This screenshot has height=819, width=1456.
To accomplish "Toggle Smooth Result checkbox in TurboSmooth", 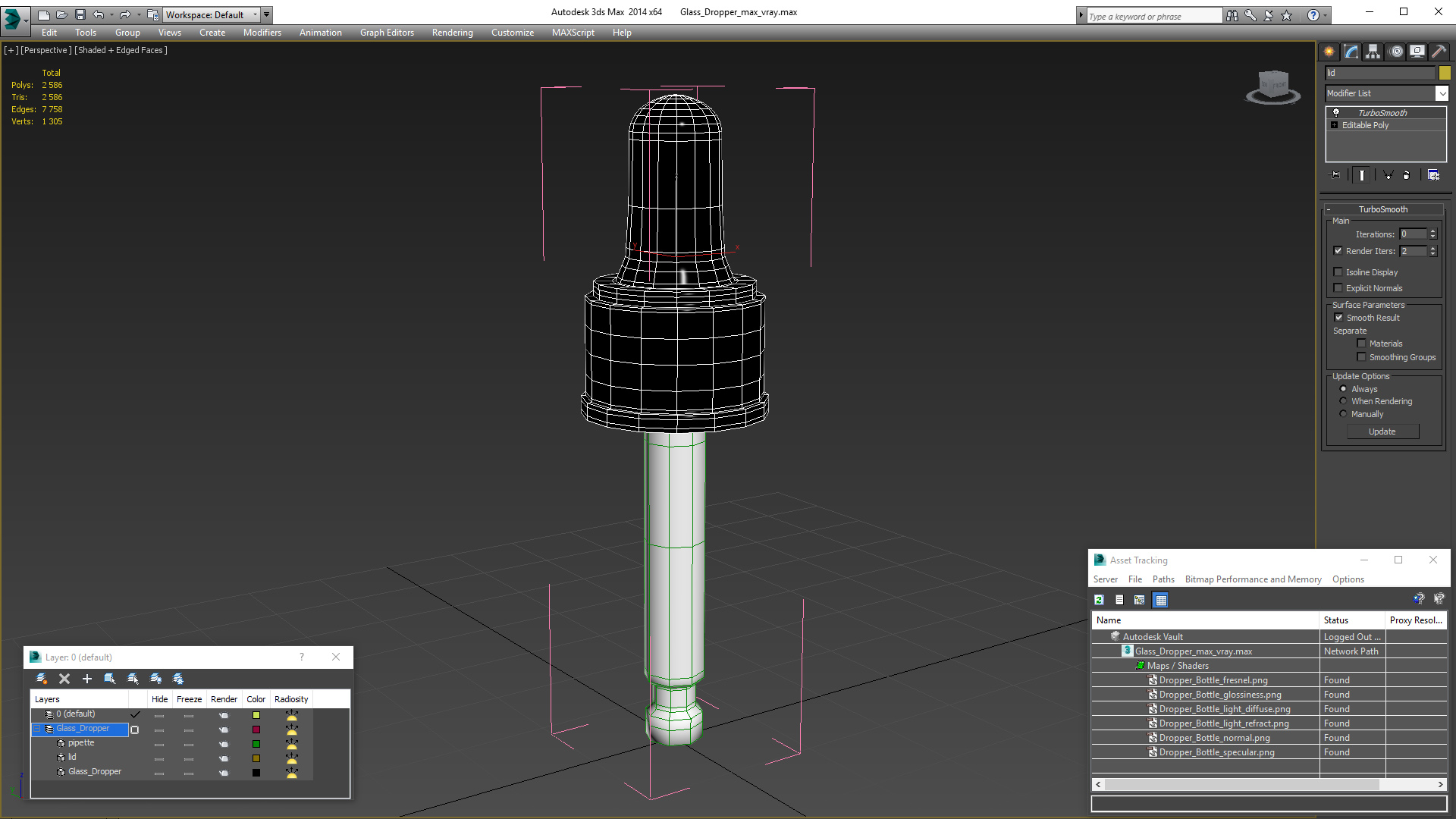I will click(1339, 317).
